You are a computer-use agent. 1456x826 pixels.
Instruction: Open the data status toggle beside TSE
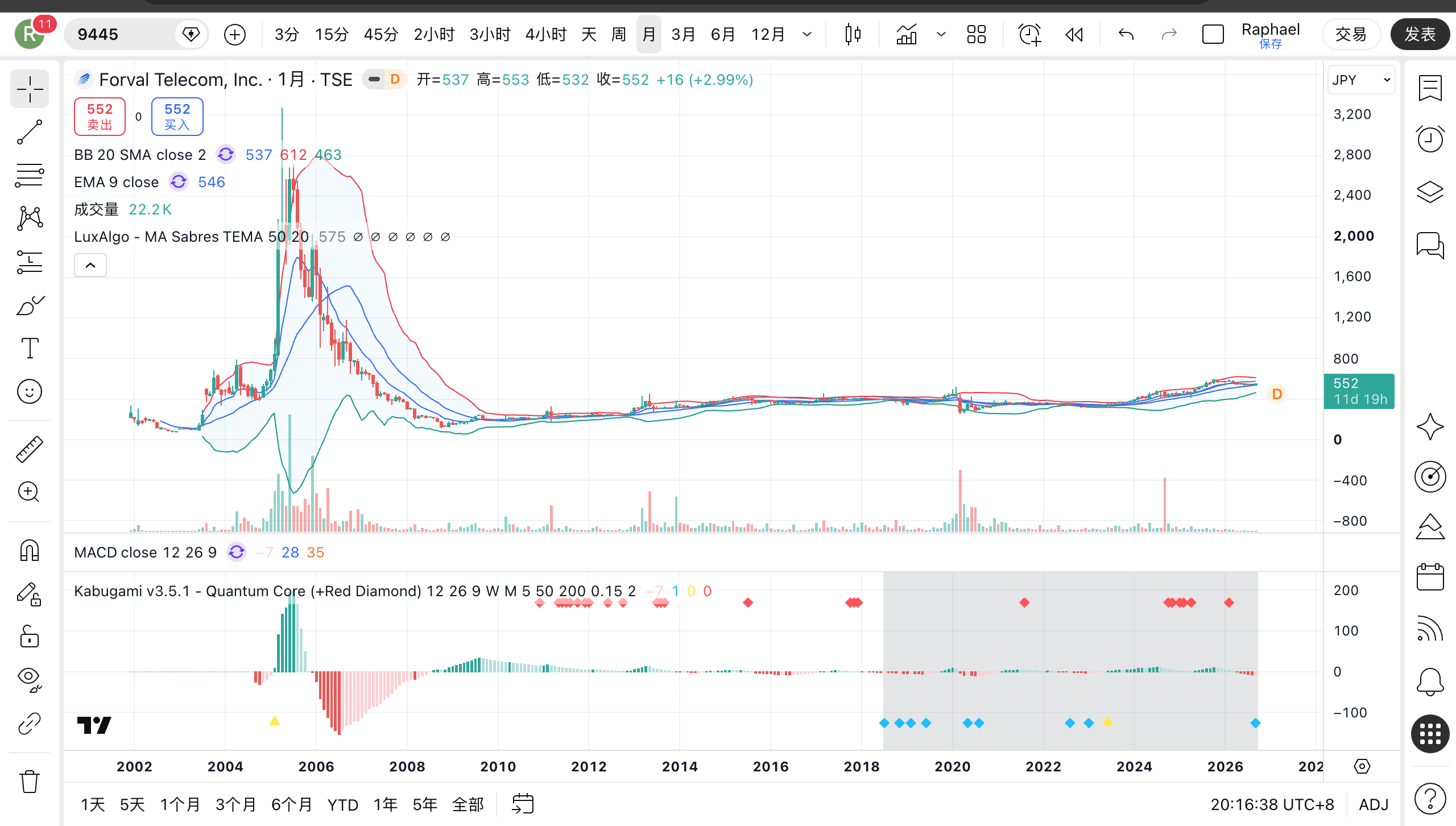tap(374, 80)
